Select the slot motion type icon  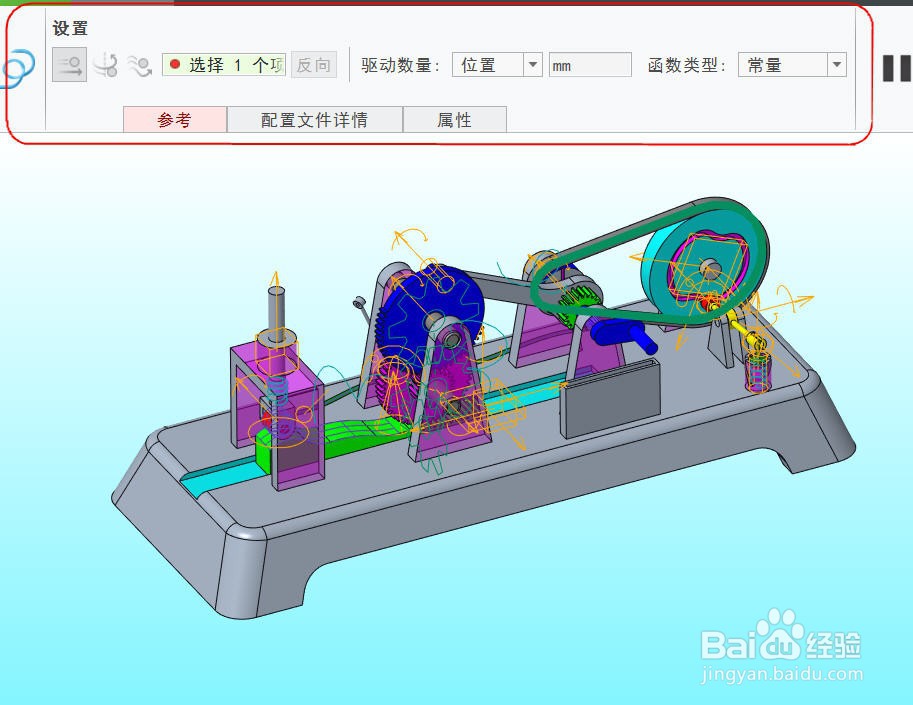pyautogui.click(x=140, y=65)
